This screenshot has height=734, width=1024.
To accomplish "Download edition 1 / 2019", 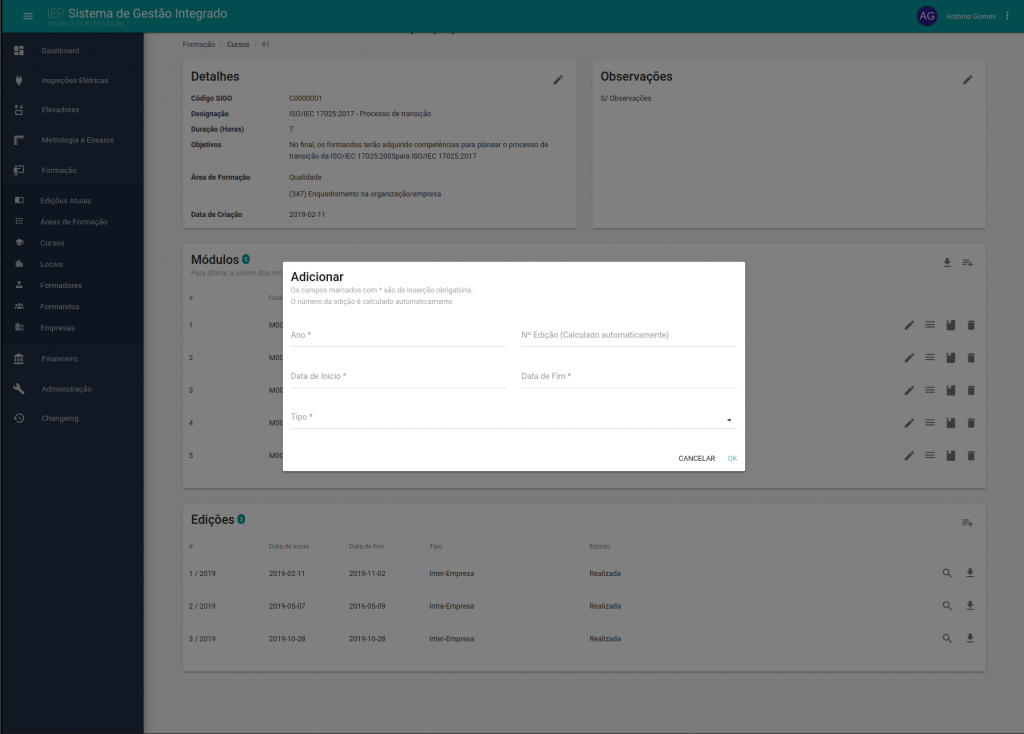I will point(970,573).
